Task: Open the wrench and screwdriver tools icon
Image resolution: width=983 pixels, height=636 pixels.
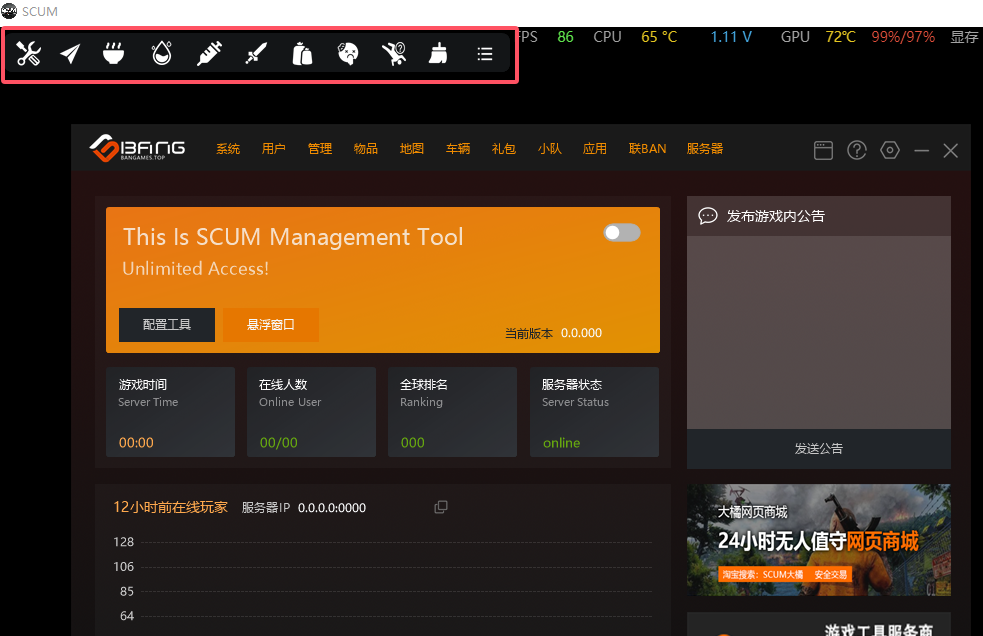Action: (x=28, y=54)
